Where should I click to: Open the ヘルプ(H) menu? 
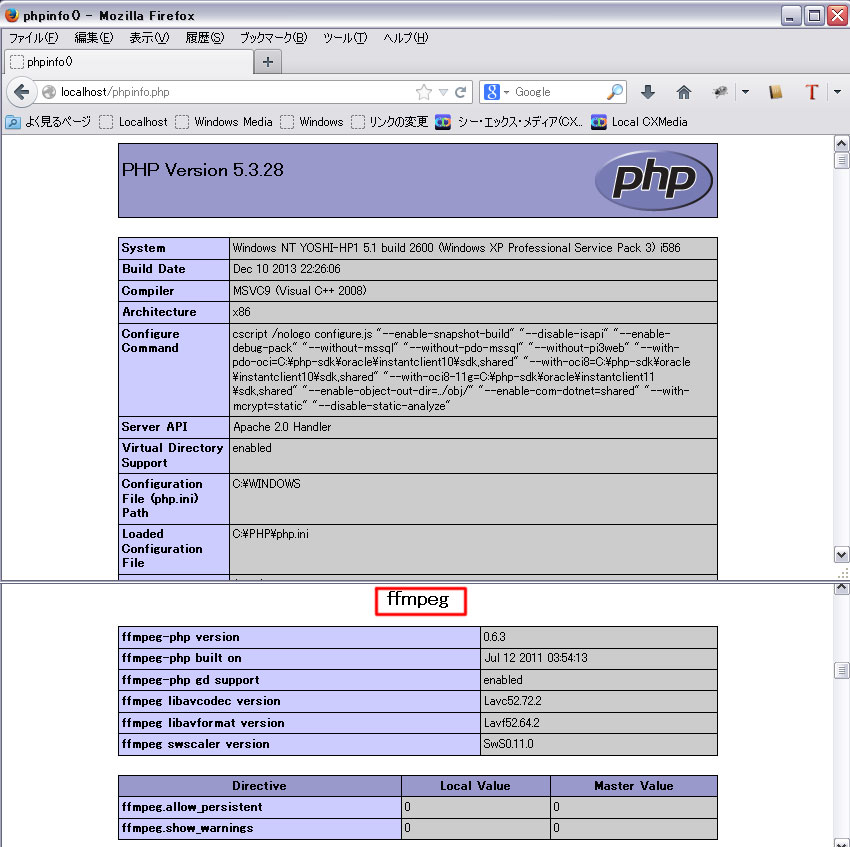[x=405, y=38]
